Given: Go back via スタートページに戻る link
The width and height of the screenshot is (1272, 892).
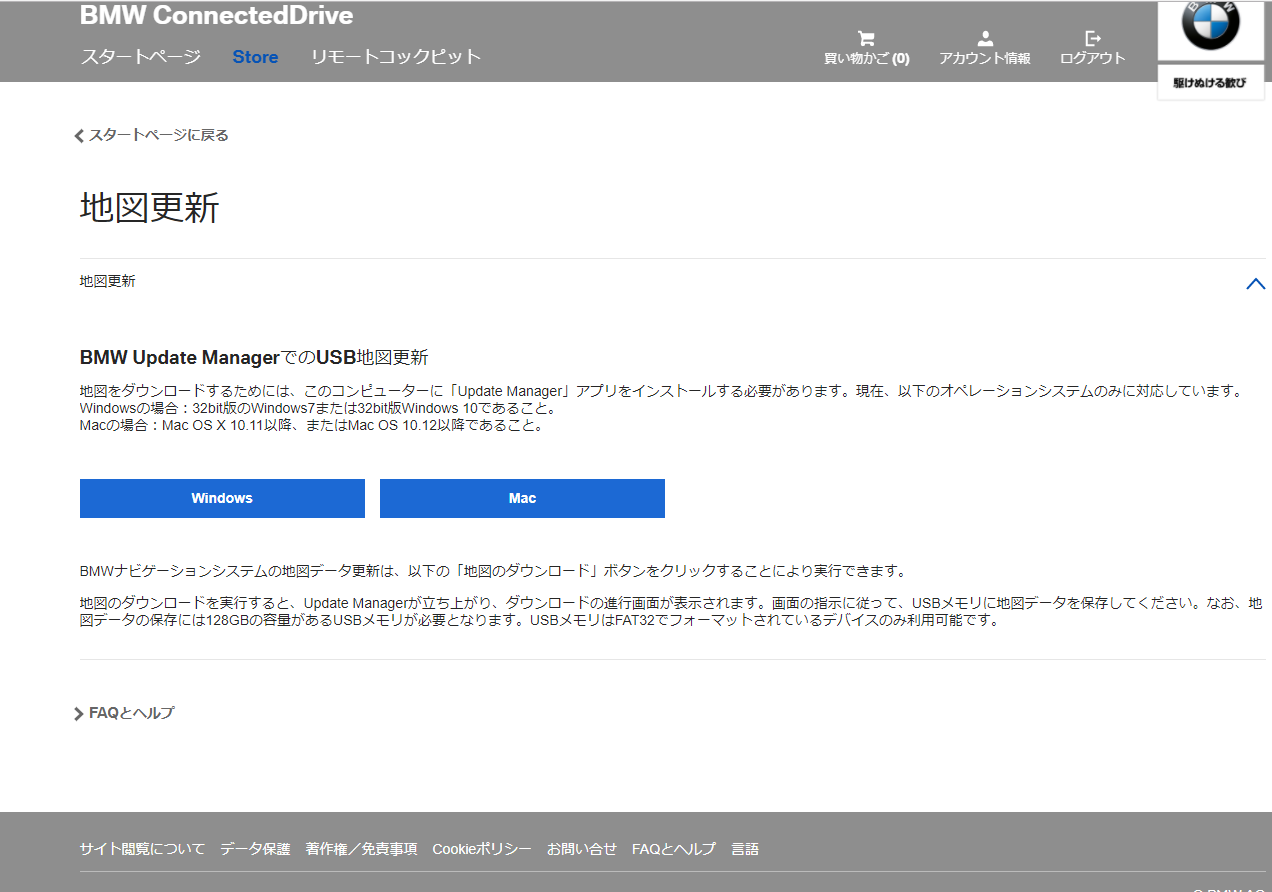Looking at the screenshot, I should point(152,135).
